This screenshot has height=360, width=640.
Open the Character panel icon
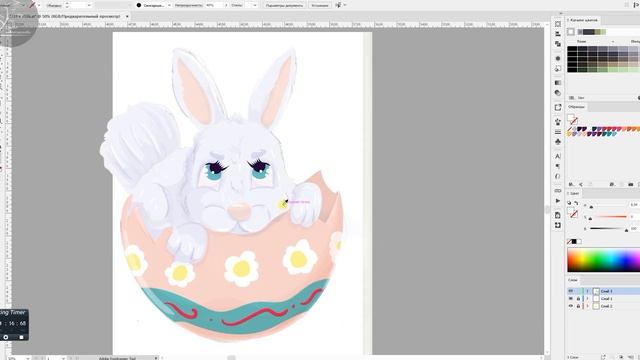(558, 156)
